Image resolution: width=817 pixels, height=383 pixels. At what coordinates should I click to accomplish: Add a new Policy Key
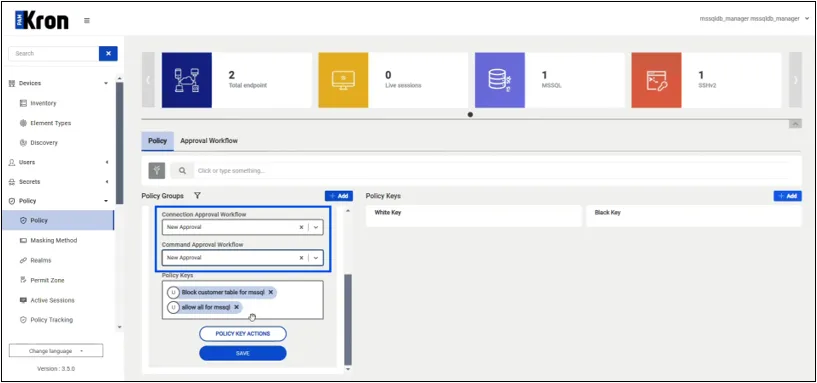[787, 196]
